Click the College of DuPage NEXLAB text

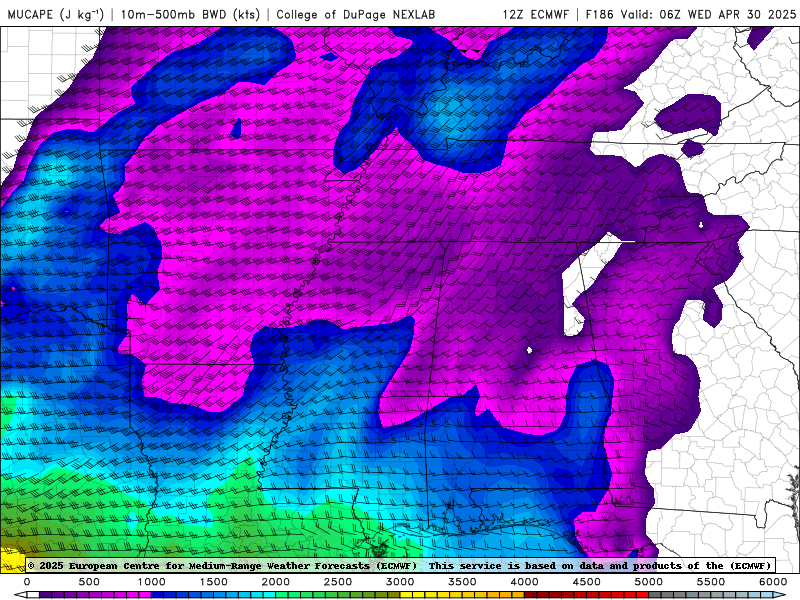tap(356, 14)
